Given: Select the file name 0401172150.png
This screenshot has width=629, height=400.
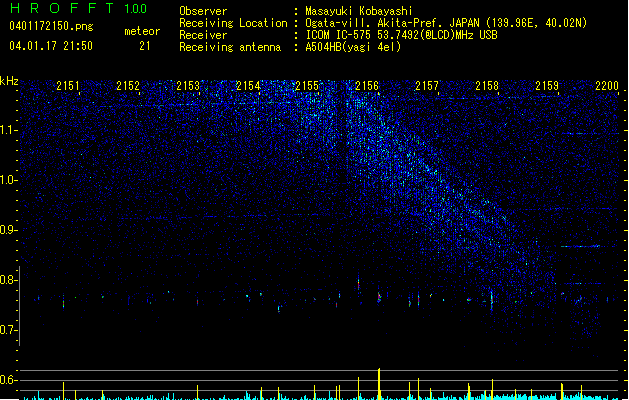Looking at the screenshot, I should tap(51, 26).
